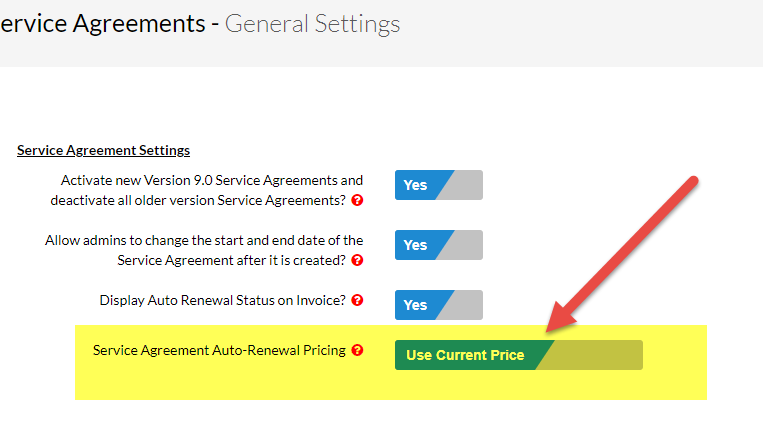
Task: Click gray side of Auto Renewal Status toggle
Action: pos(464,305)
